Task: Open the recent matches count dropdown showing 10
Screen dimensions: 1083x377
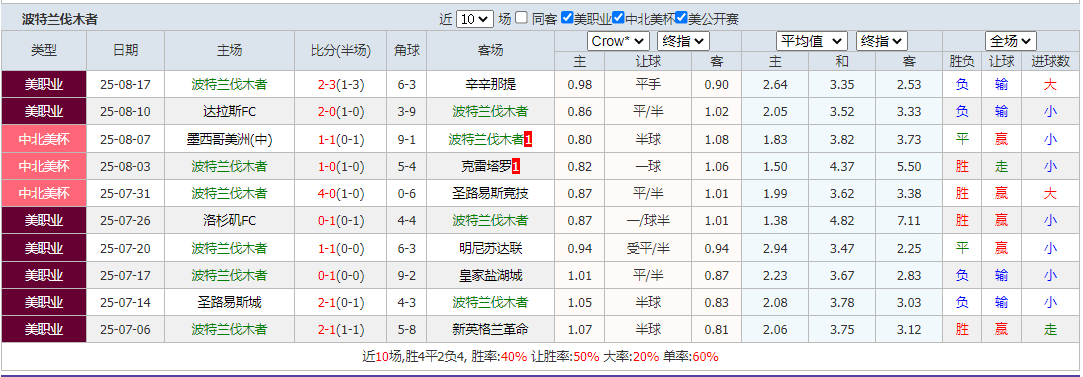Action: pyautogui.click(x=475, y=19)
